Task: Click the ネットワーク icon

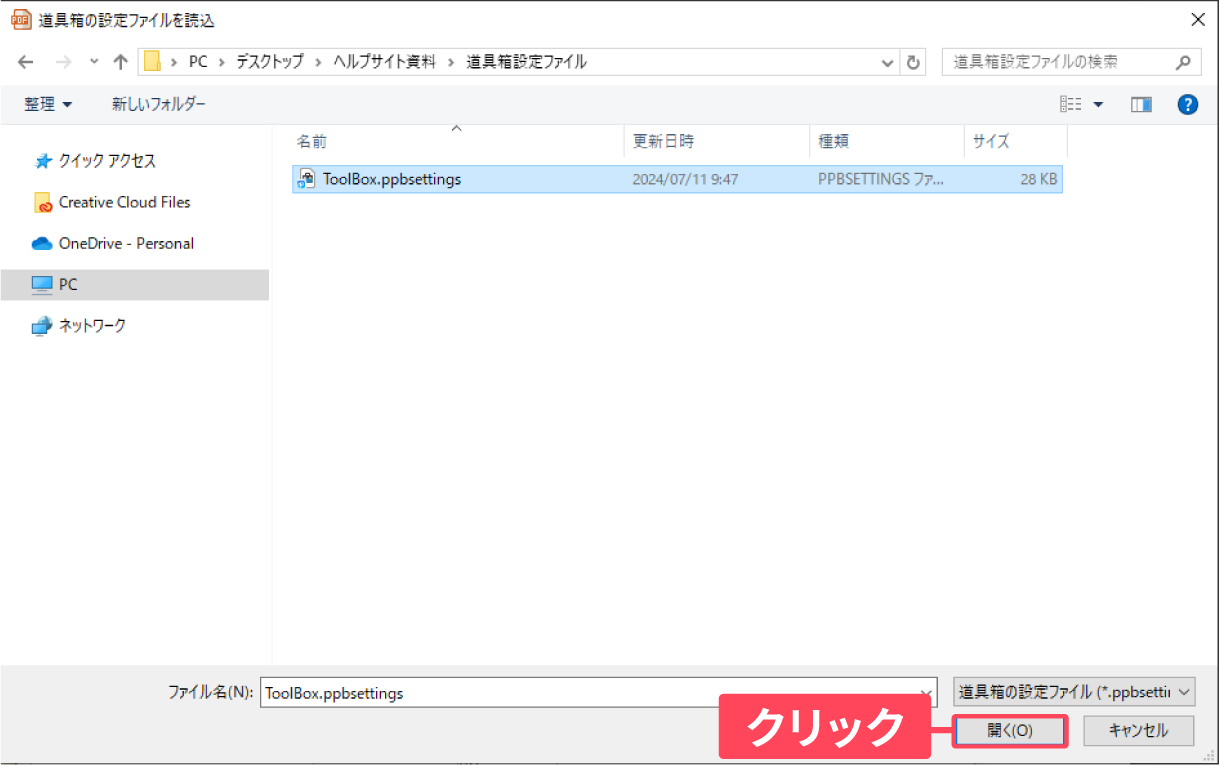Action: click(x=42, y=326)
